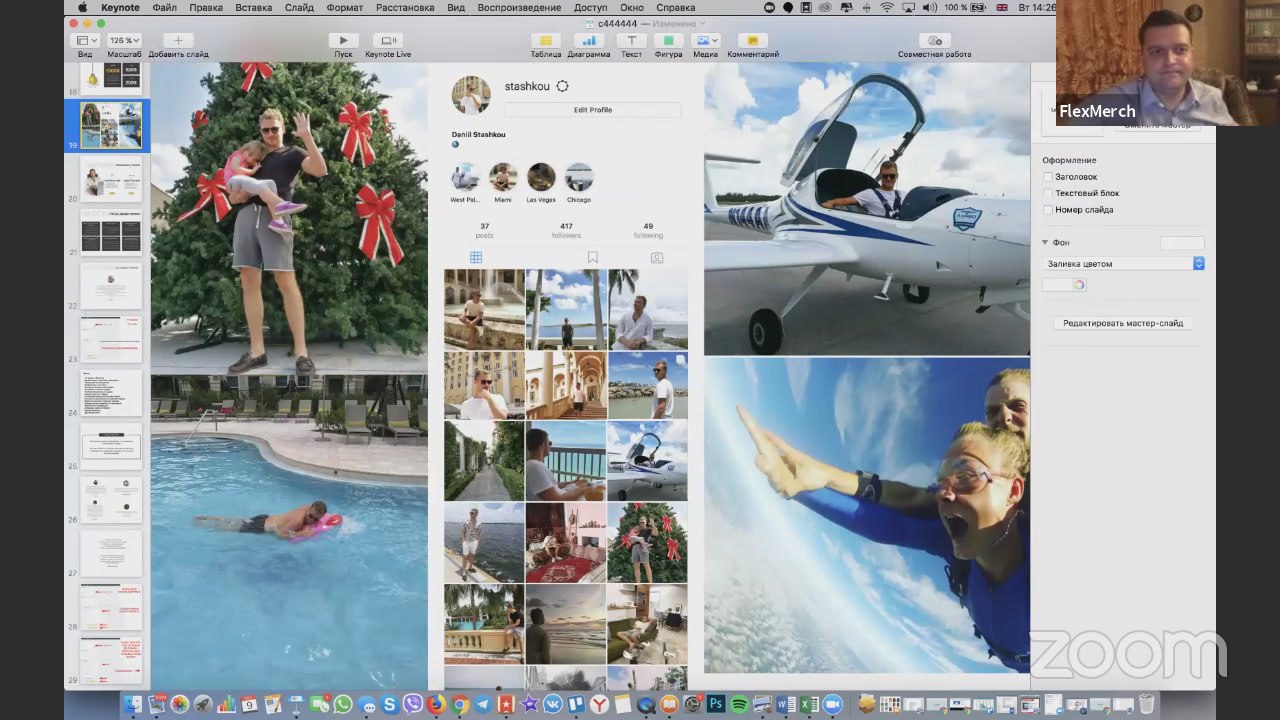The height and width of the screenshot is (720, 1280).
Task: Click the Edit Profile button on slide
Action: click(593, 110)
